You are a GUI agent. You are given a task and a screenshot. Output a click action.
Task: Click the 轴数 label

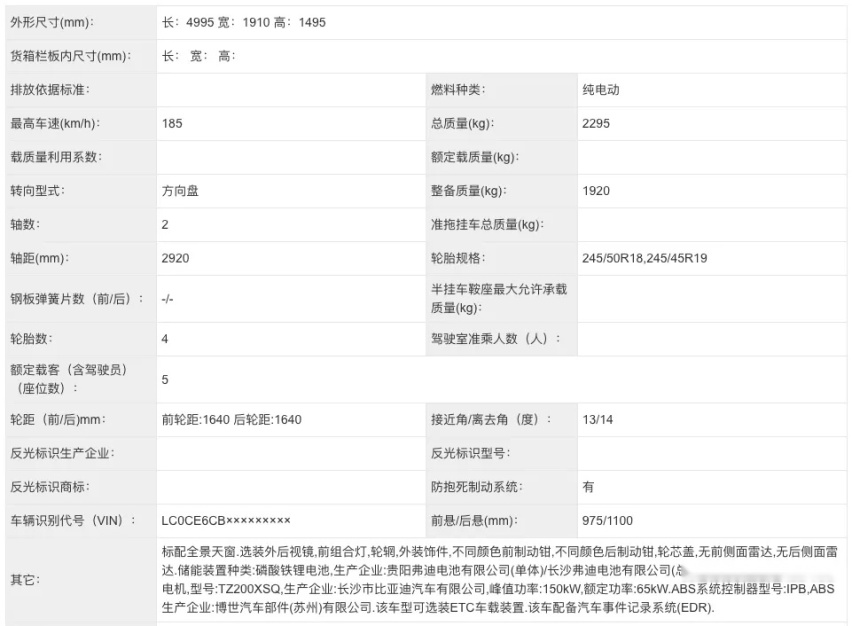tap(25, 225)
